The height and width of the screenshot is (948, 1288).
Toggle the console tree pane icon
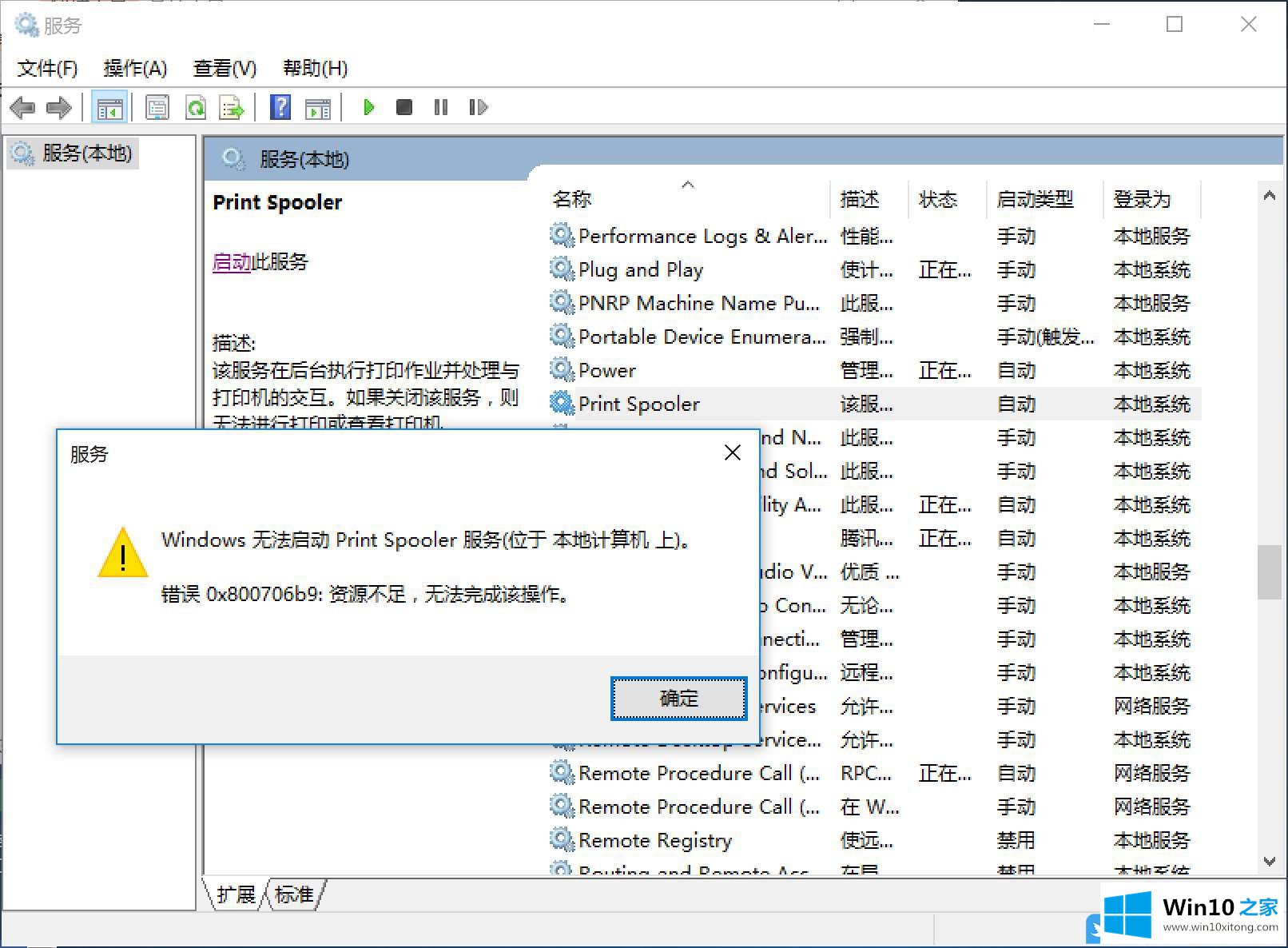(x=109, y=107)
